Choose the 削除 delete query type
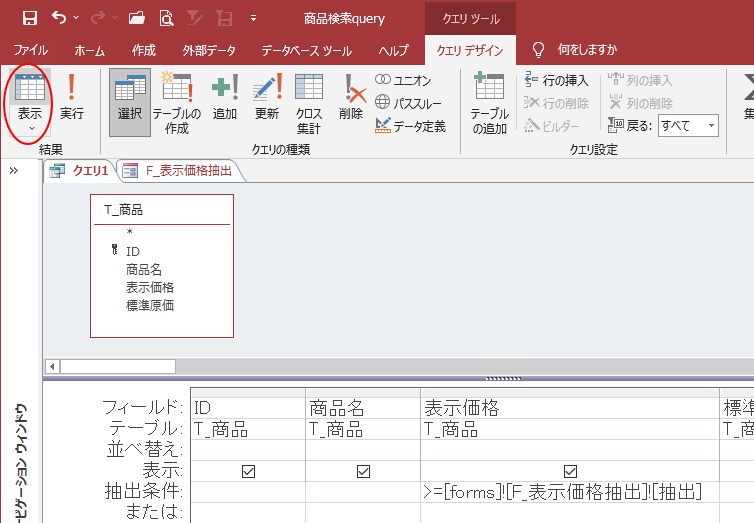This screenshot has height=523, width=754. (352, 97)
